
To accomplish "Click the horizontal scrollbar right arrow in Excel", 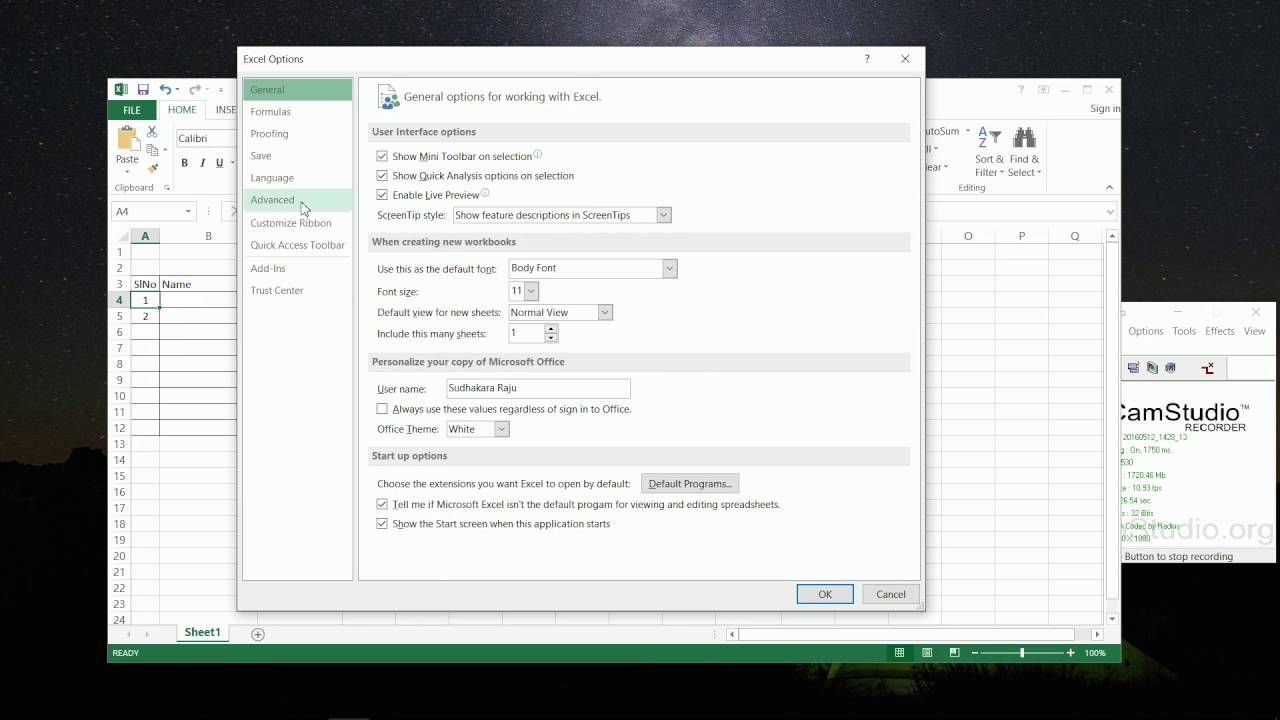I will click(x=1097, y=634).
